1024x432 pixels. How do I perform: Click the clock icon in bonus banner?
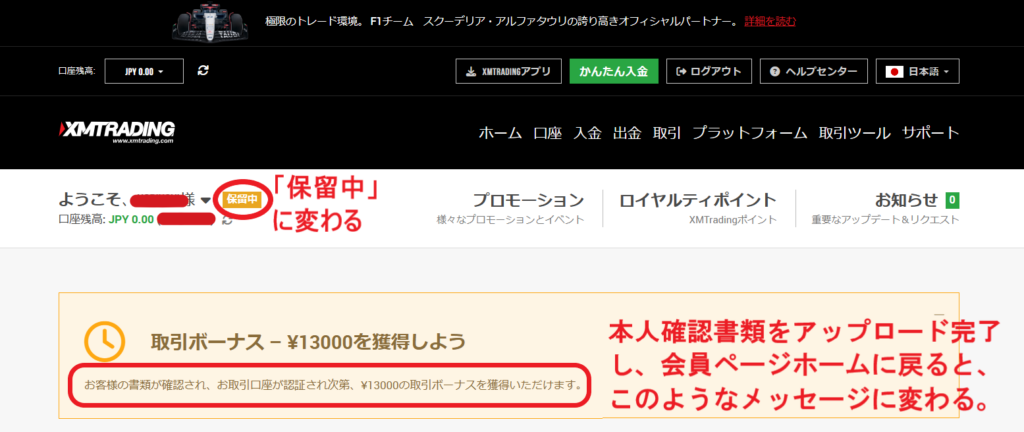tap(104, 342)
